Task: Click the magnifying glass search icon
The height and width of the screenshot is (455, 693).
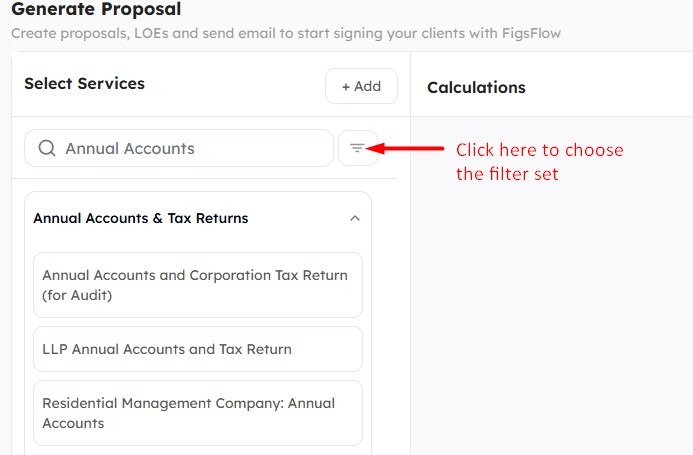Action: 47,148
